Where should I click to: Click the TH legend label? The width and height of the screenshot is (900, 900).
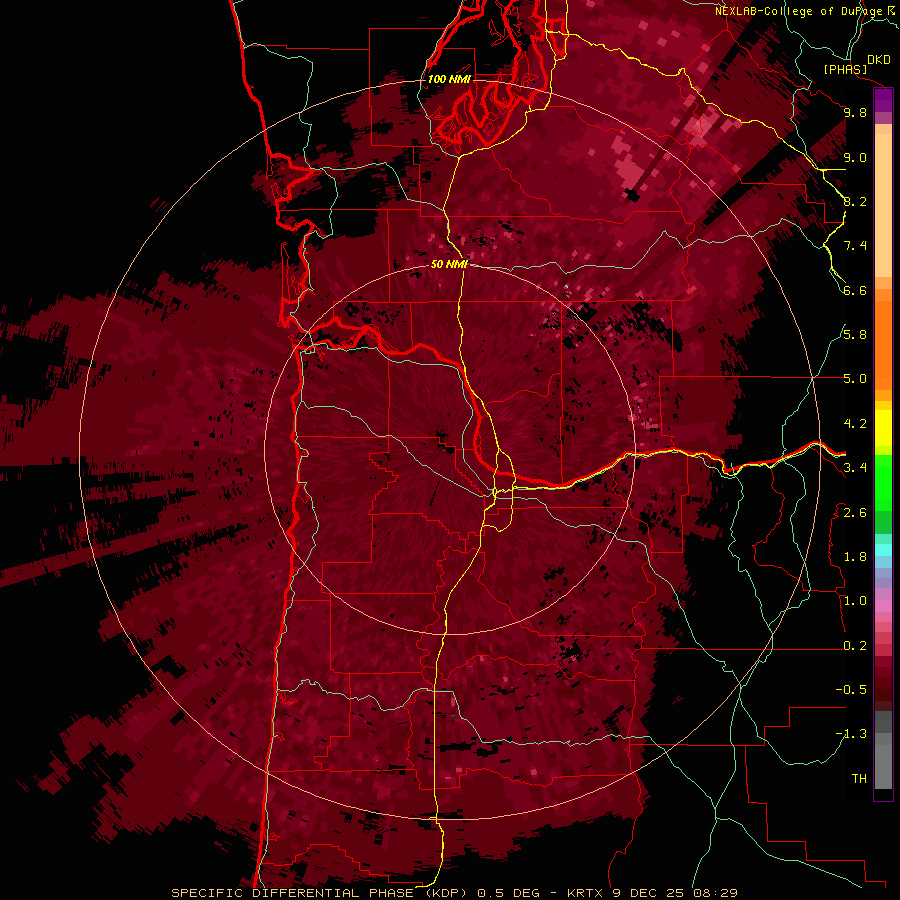(x=859, y=779)
